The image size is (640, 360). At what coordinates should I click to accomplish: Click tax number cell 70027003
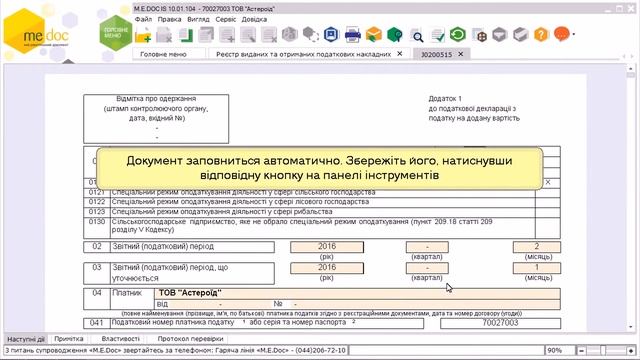tap(500, 323)
